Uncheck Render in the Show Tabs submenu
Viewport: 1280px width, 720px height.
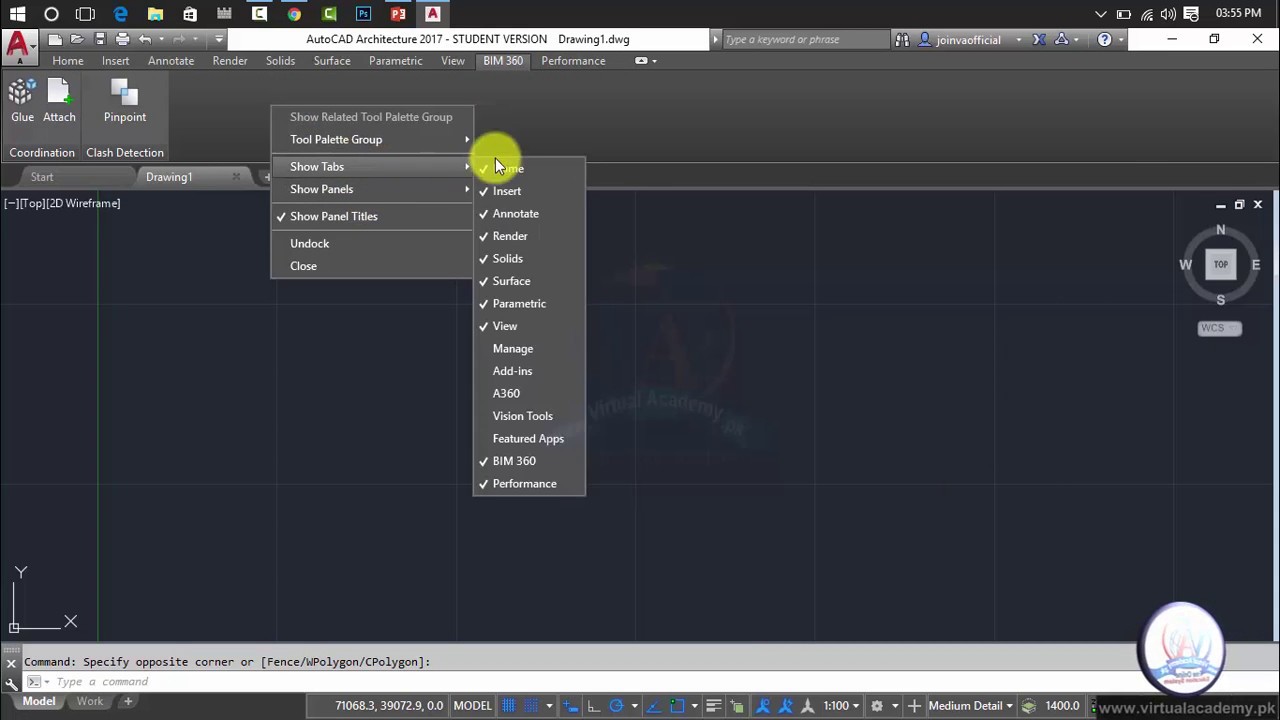pyautogui.click(x=529, y=236)
